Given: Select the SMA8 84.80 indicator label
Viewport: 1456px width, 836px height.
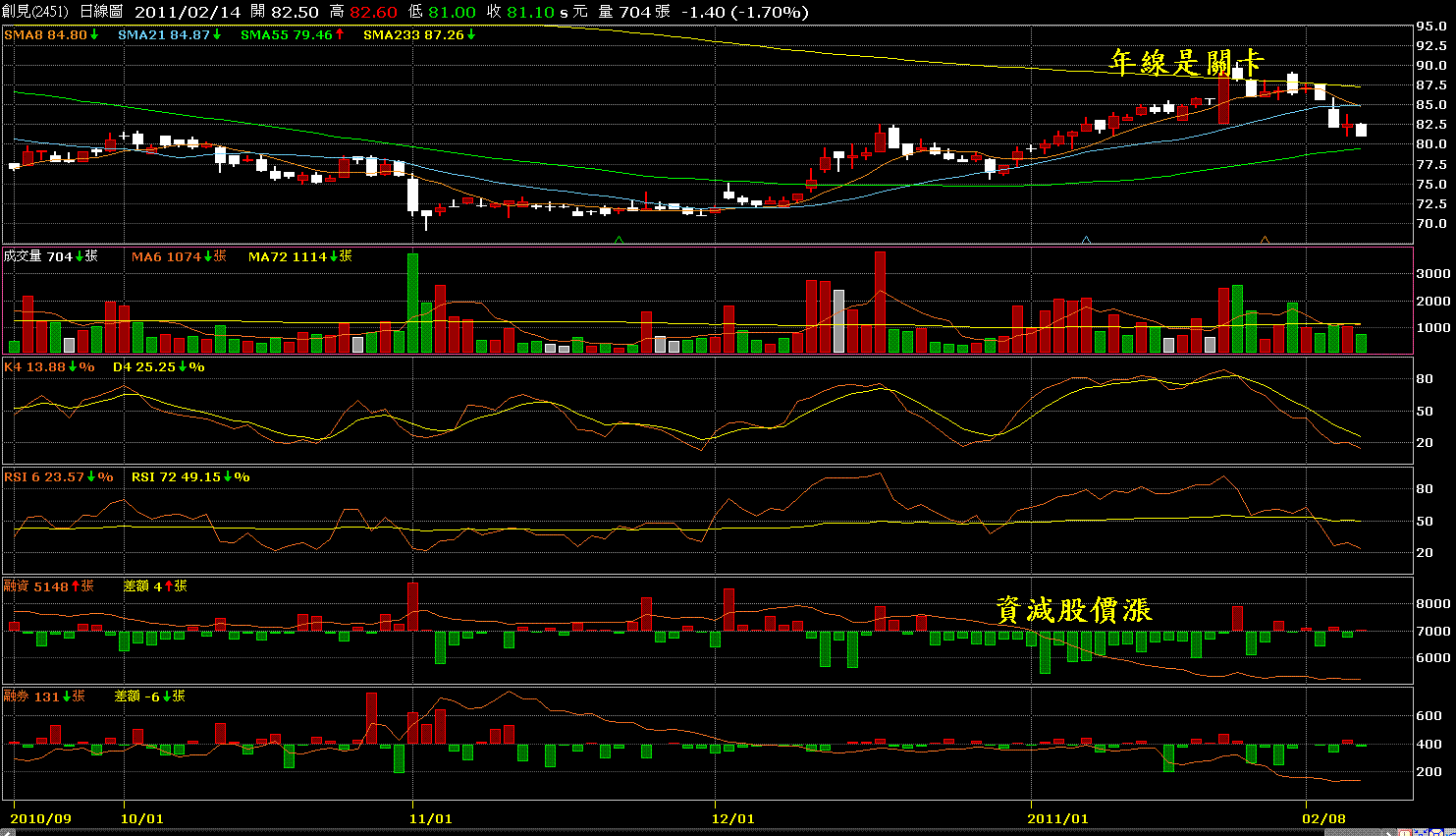Looking at the screenshot, I should click(52, 34).
